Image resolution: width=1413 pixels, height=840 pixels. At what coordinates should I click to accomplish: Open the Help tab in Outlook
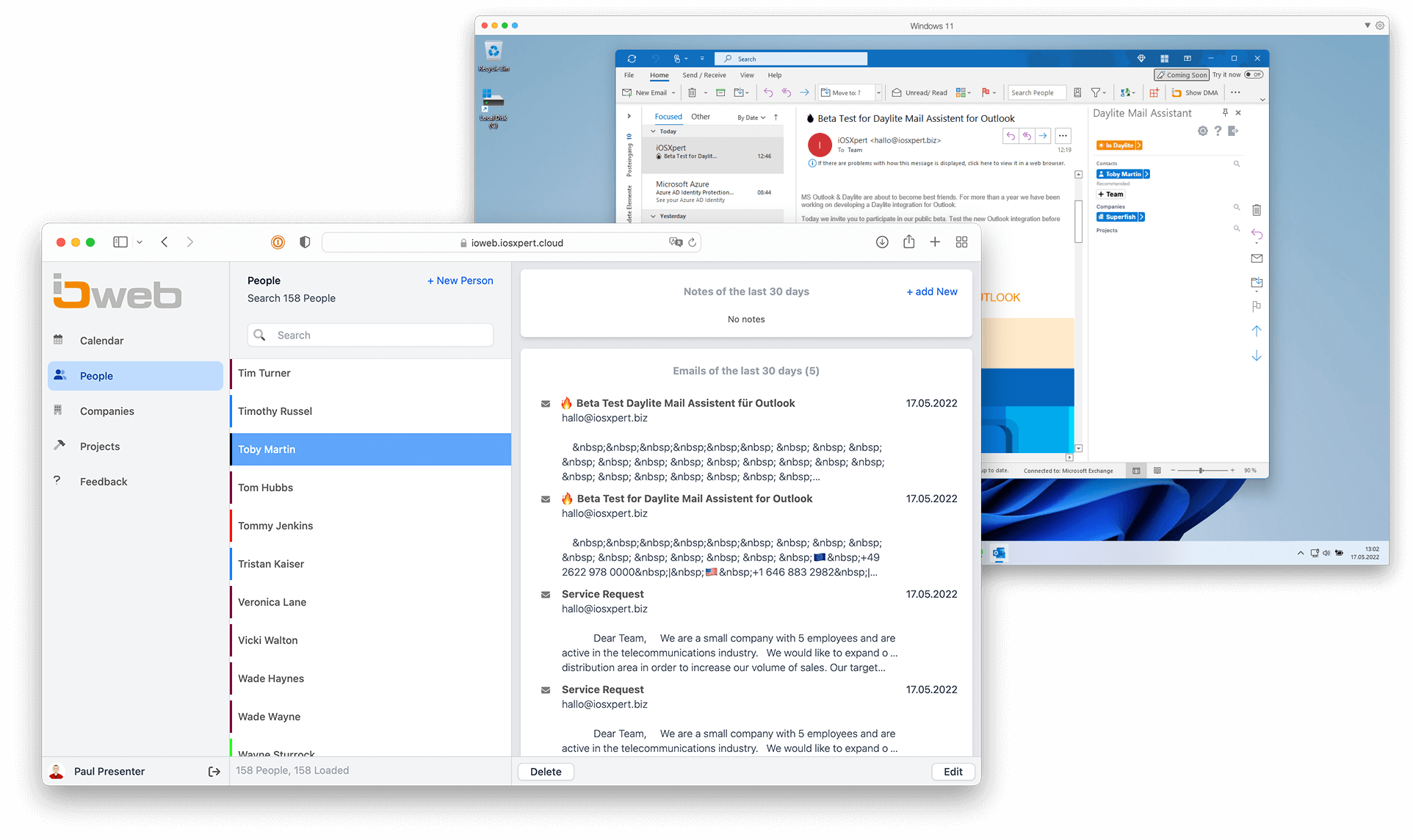tap(775, 75)
